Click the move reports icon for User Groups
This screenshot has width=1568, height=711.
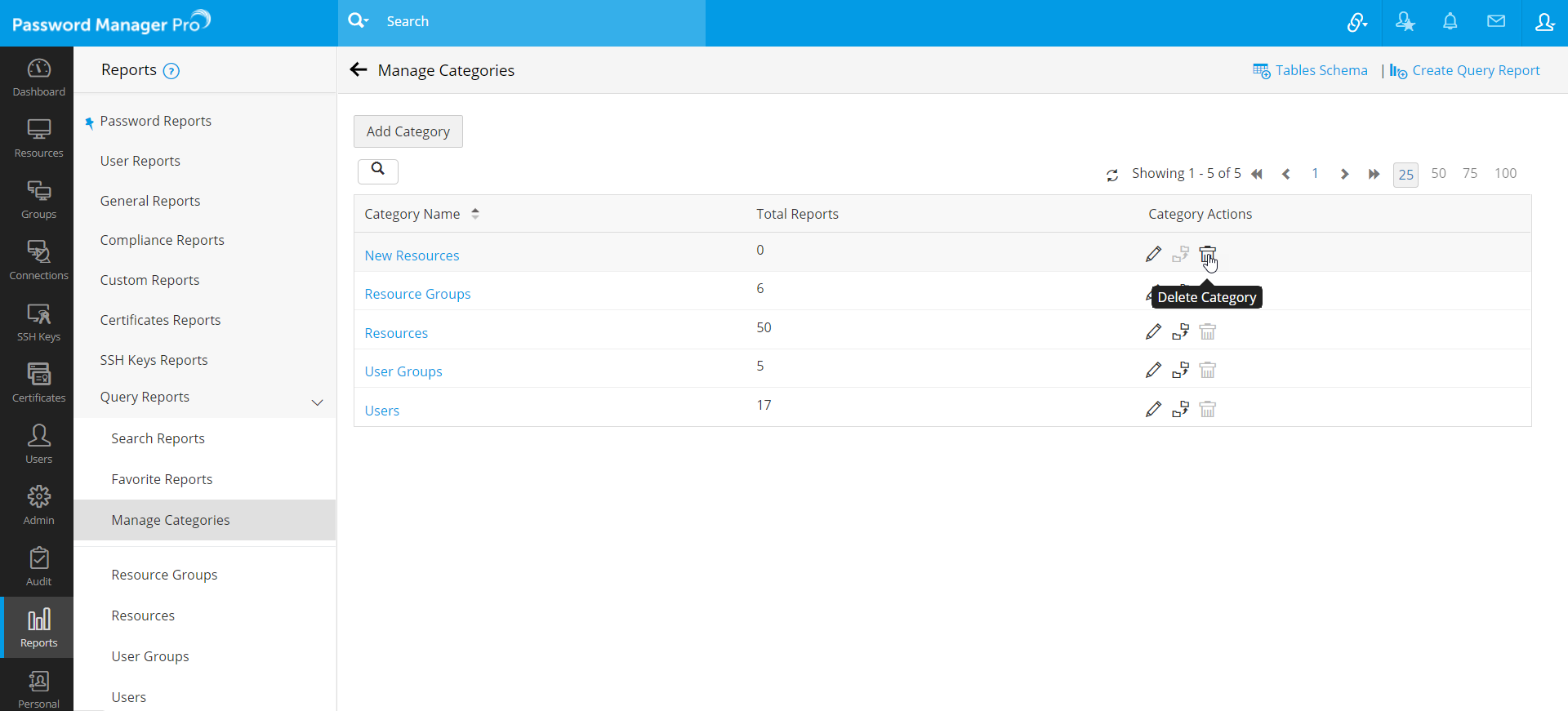(x=1180, y=371)
